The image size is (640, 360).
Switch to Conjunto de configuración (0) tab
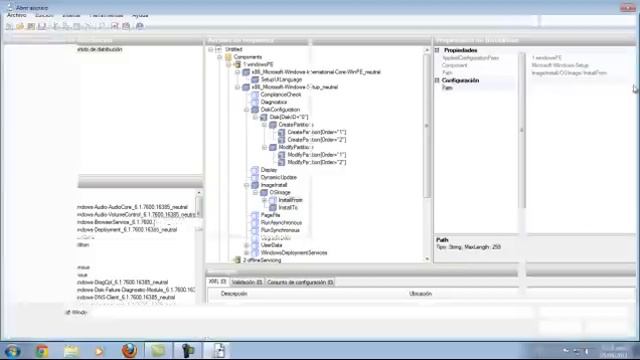click(300, 282)
